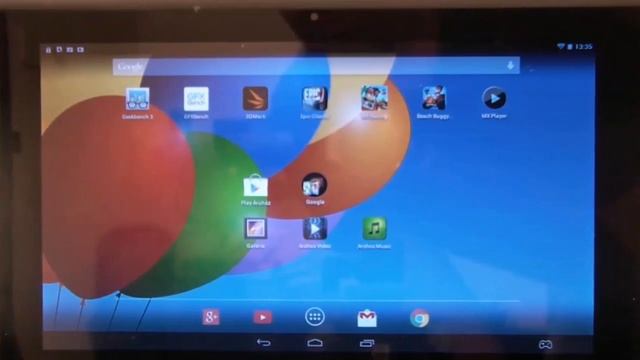Screen dimensions: 640x360
Task: Tap the Android home navigation button
Action: [315, 343]
